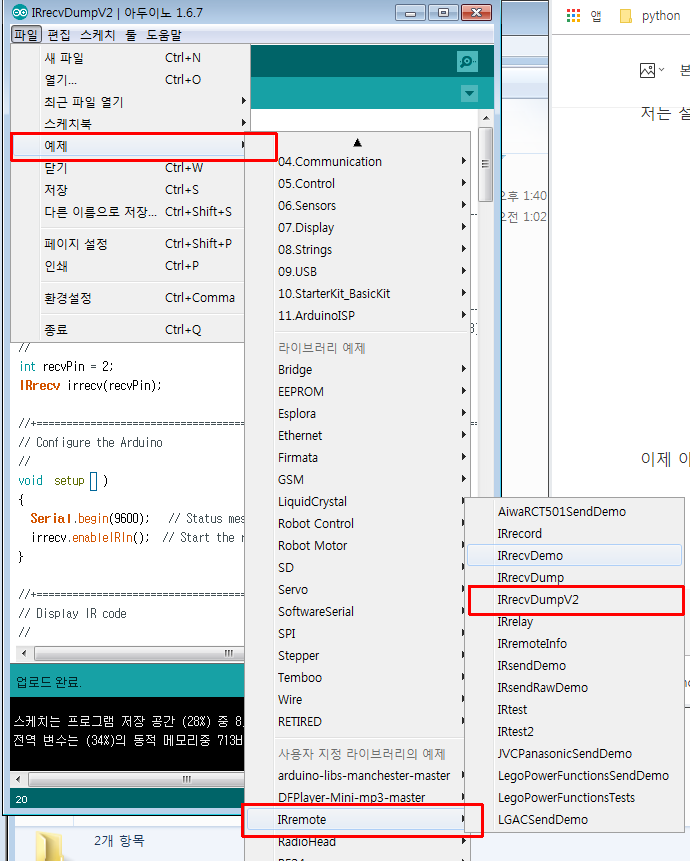Image resolution: width=690 pixels, height=861 pixels.
Task: Open the python bookmark folder
Action: click(x=650, y=15)
